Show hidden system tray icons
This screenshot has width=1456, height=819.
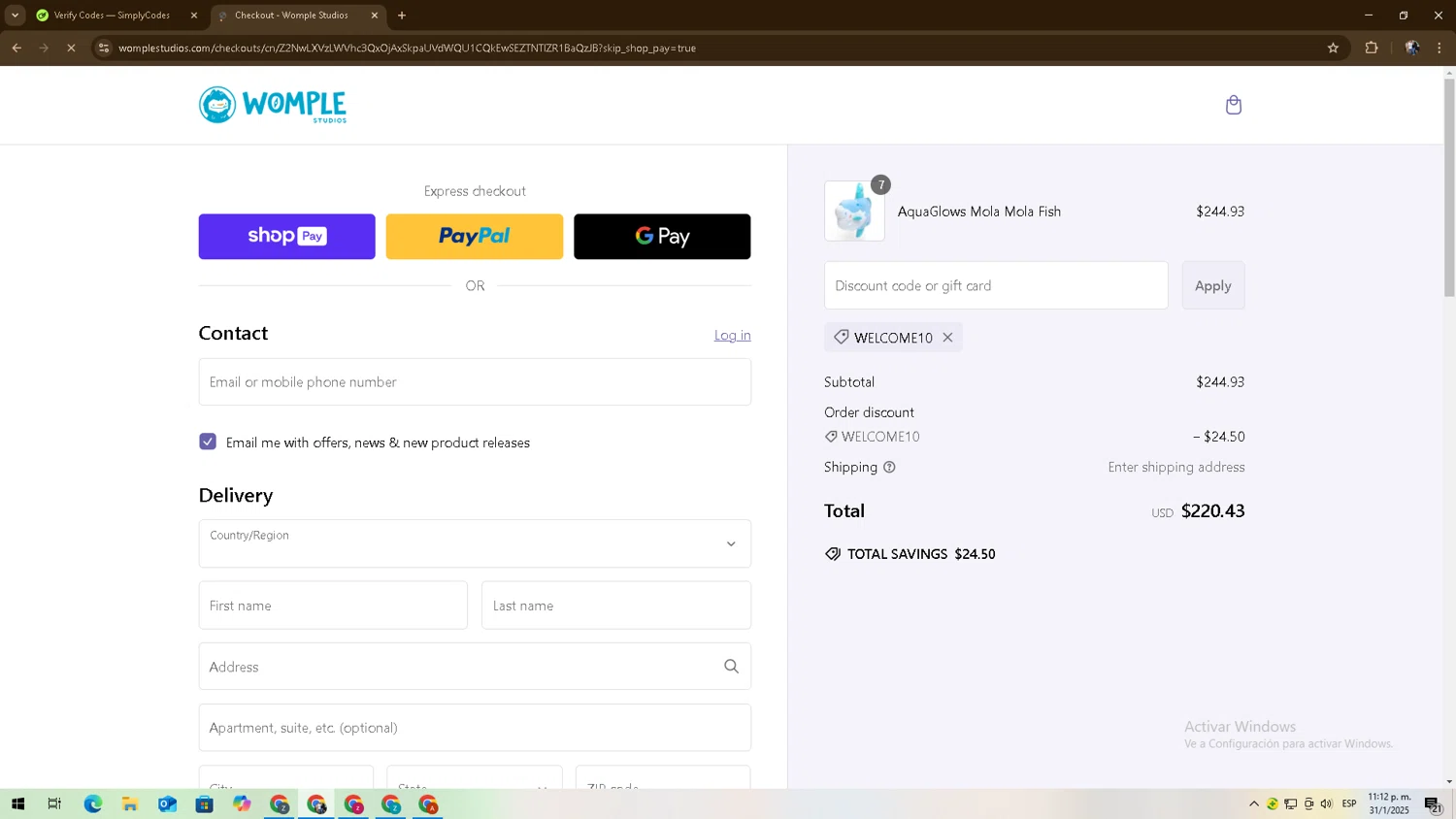click(1254, 803)
